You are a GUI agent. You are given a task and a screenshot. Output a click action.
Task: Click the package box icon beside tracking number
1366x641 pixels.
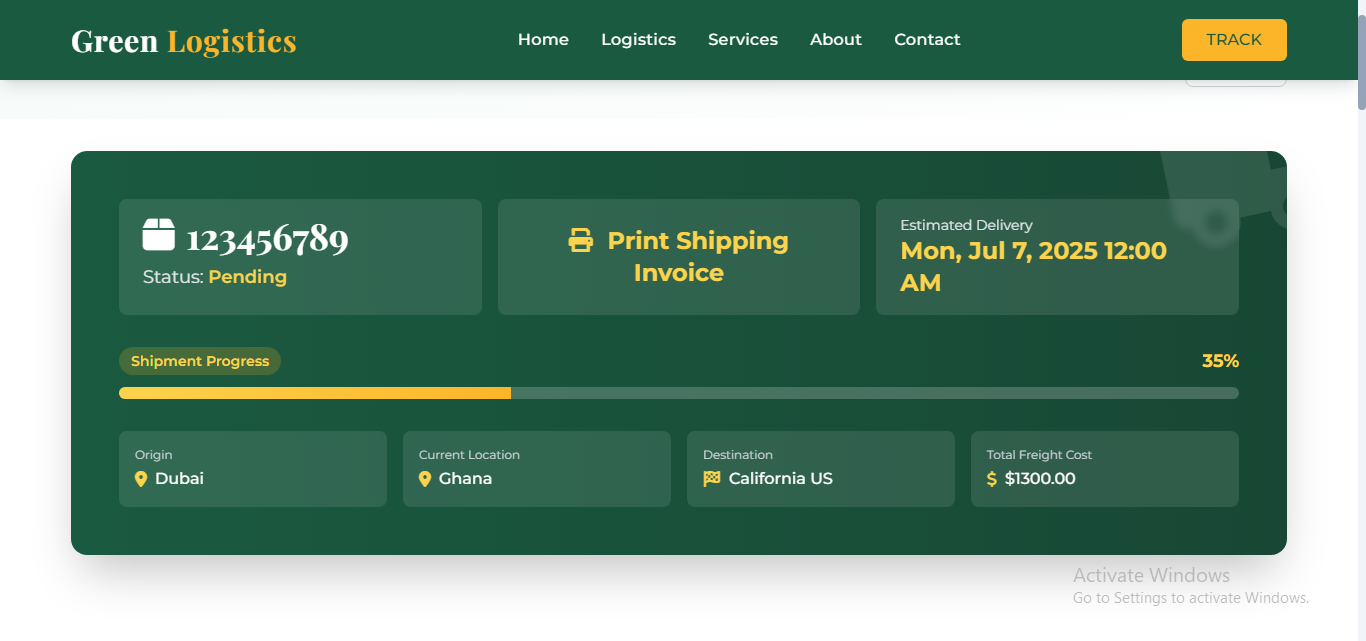pyautogui.click(x=158, y=235)
